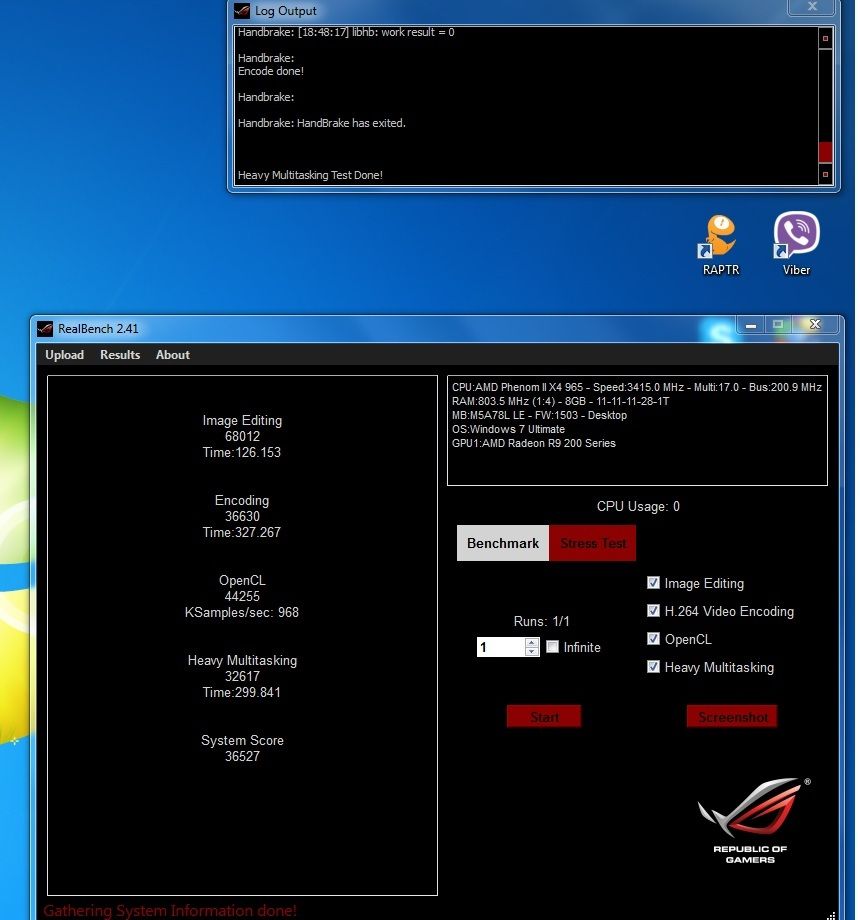The image size is (860, 920).
Task: Click the System Score value 36527
Action: [x=242, y=756]
